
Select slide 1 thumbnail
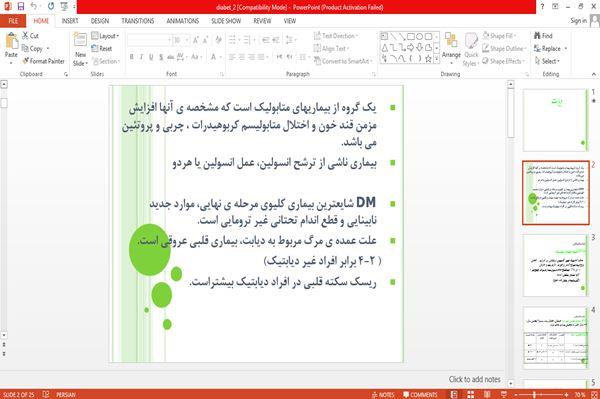pos(556,120)
